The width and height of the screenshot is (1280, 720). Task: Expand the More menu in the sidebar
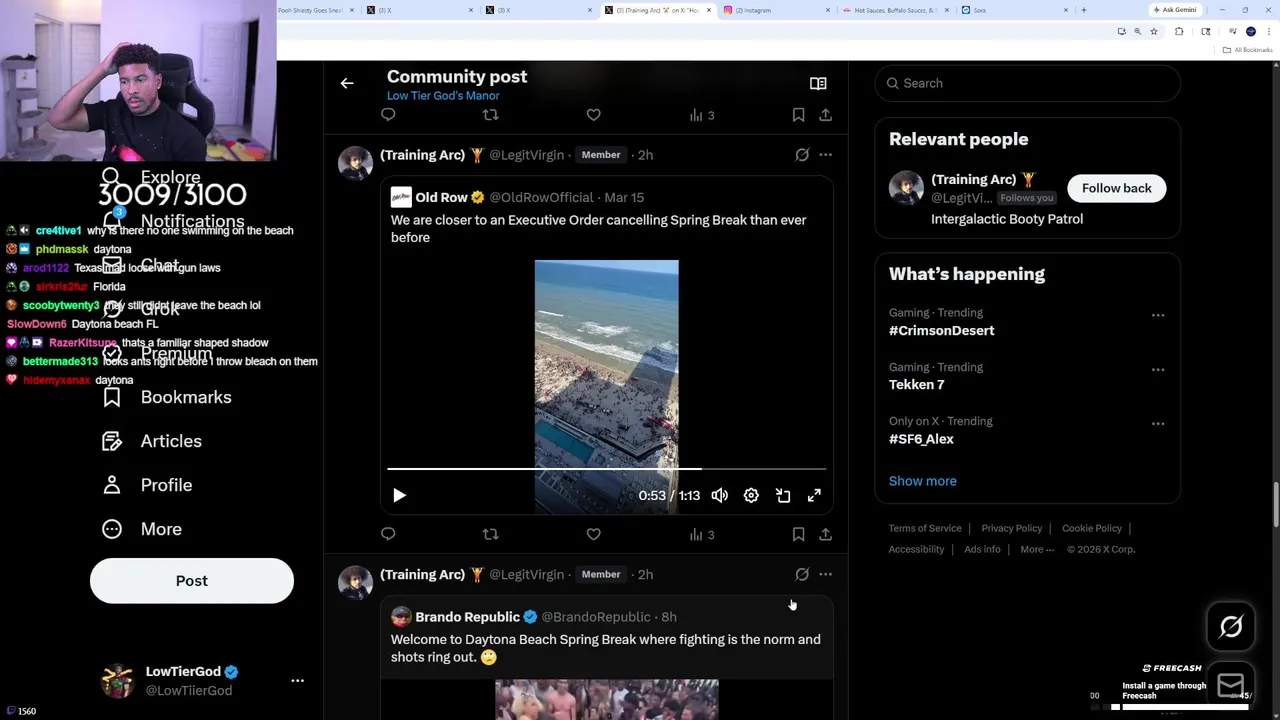[141, 529]
